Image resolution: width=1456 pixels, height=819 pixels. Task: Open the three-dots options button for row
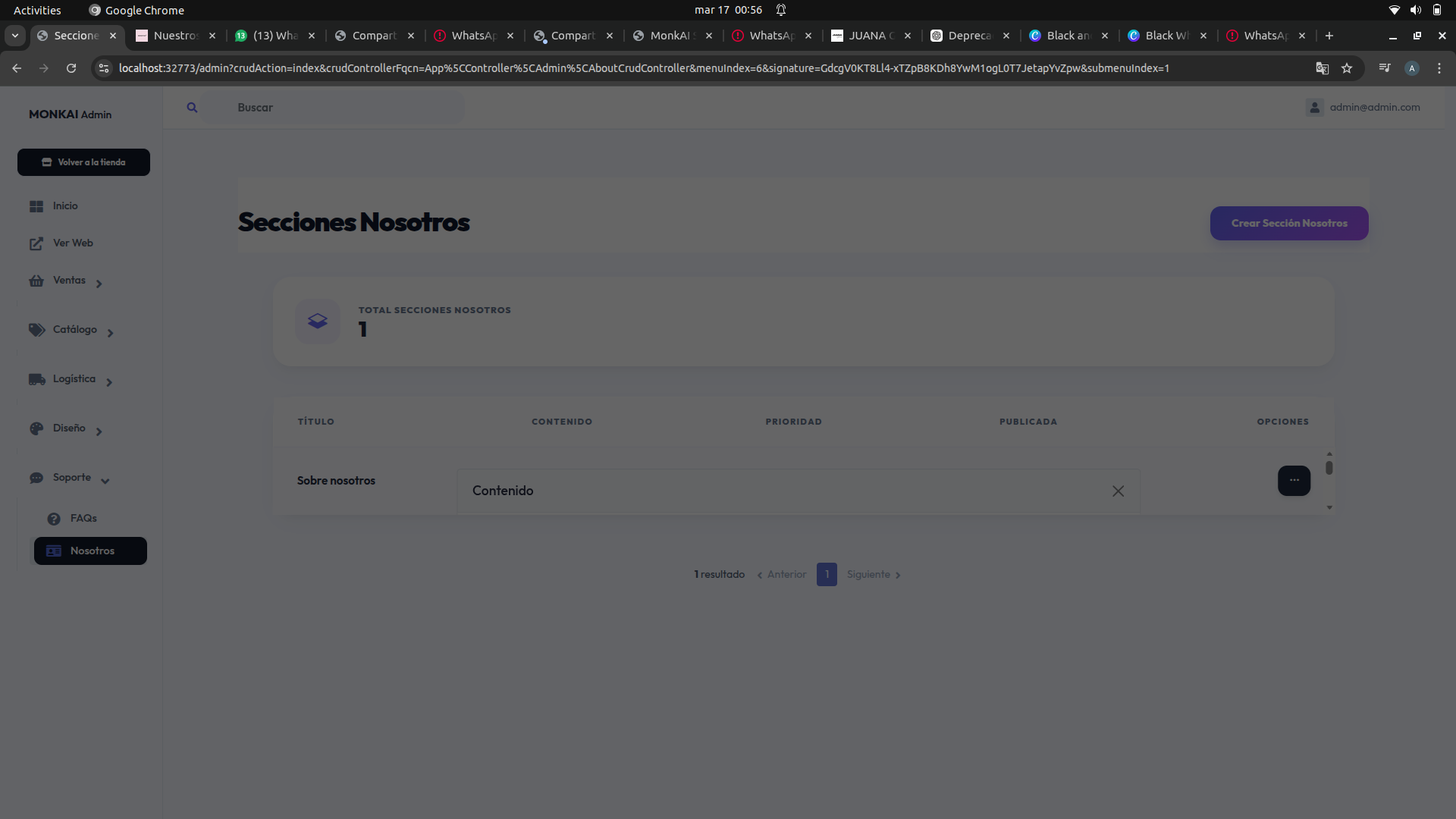pos(1294,481)
